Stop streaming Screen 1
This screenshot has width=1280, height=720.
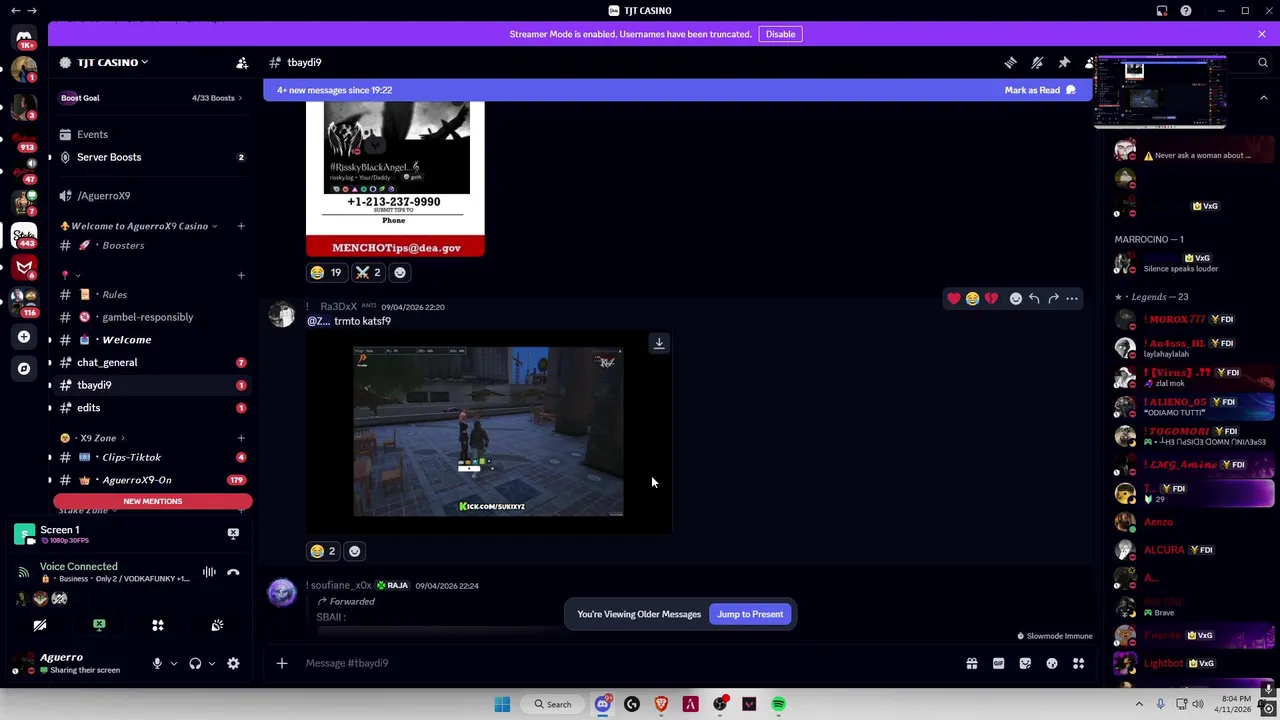tap(233, 533)
